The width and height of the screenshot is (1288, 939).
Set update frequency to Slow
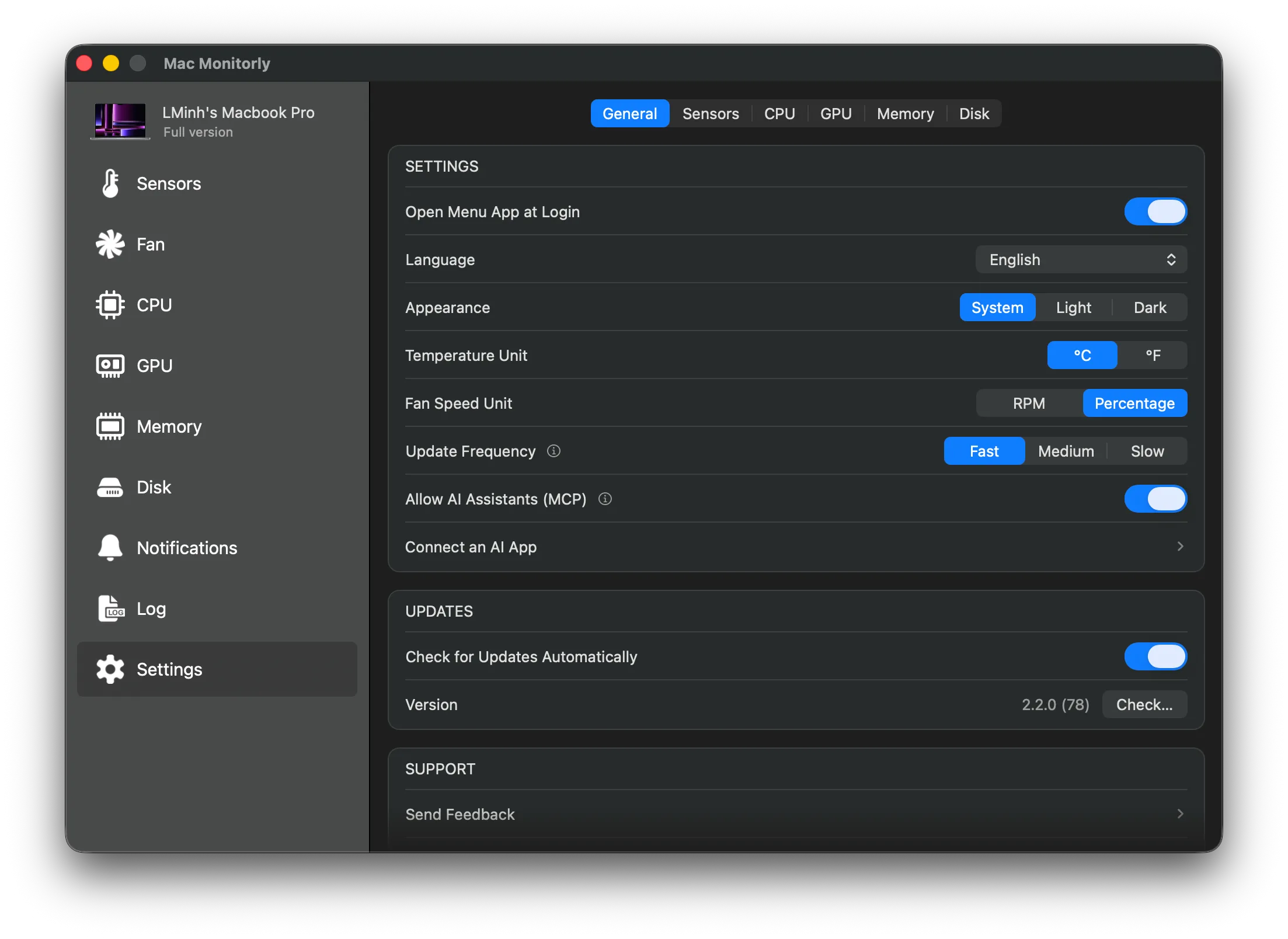[1147, 451]
